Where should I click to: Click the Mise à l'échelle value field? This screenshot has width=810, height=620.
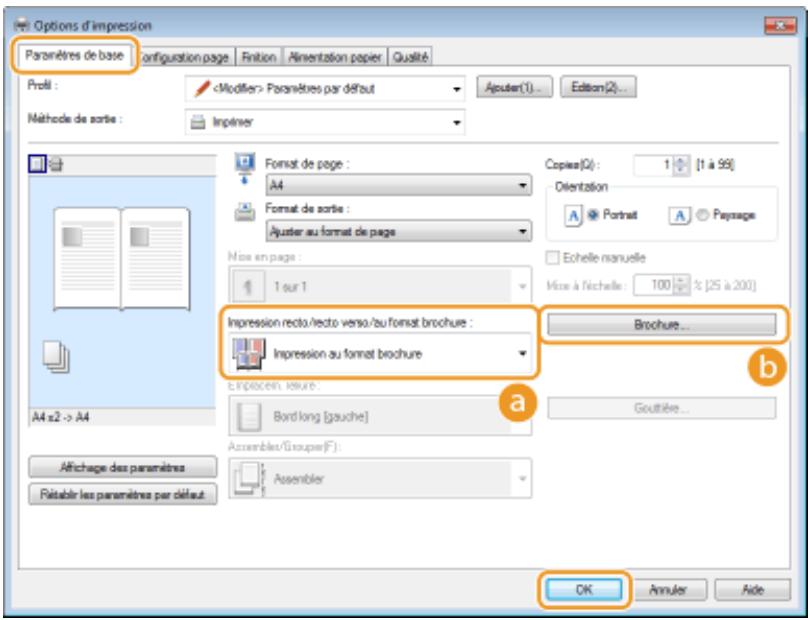(x=654, y=285)
